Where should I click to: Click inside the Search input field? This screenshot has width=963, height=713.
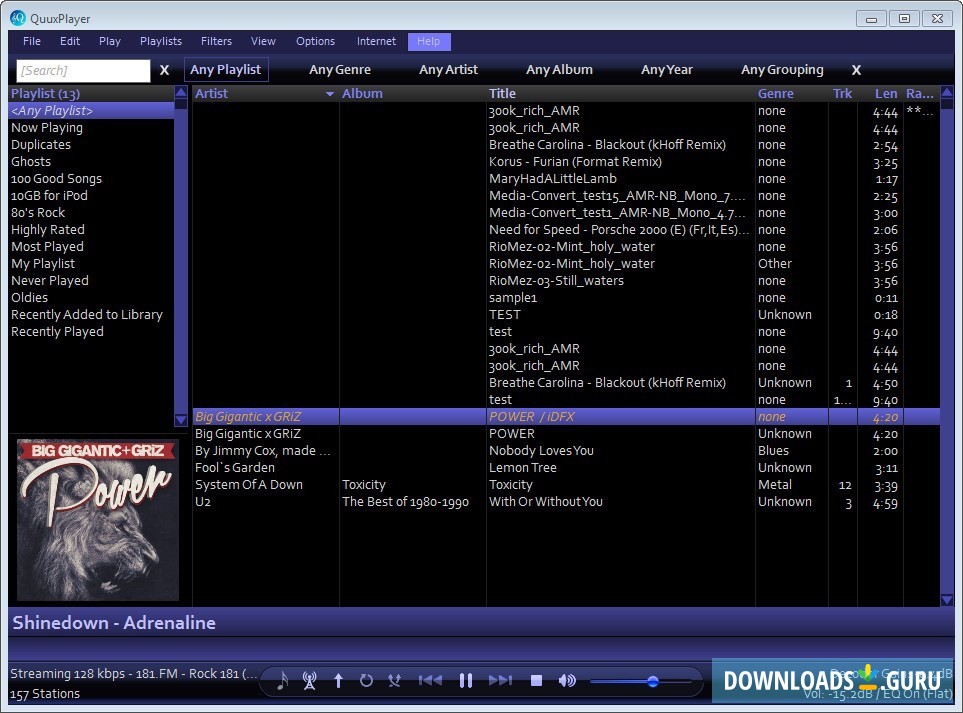83,71
